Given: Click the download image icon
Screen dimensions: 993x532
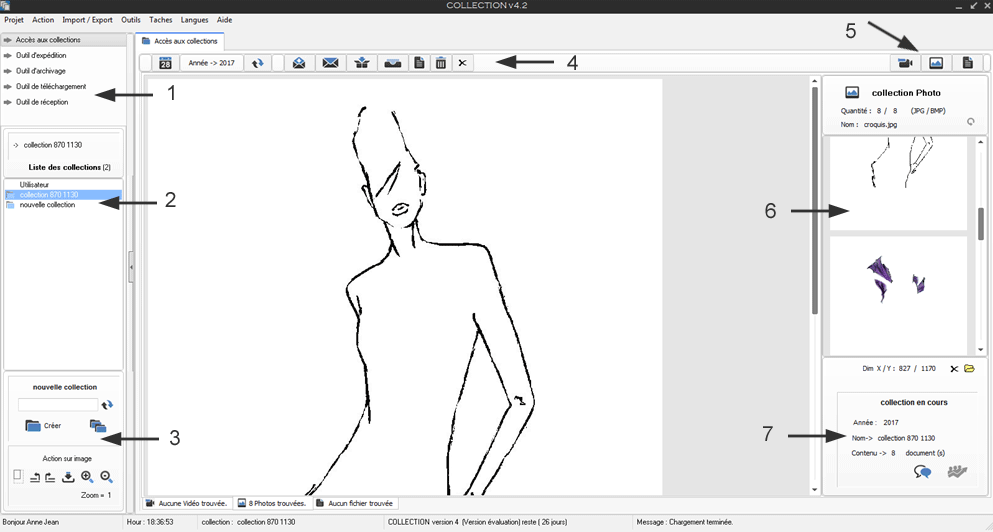Looking at the screenshot, I should (68, 477).
